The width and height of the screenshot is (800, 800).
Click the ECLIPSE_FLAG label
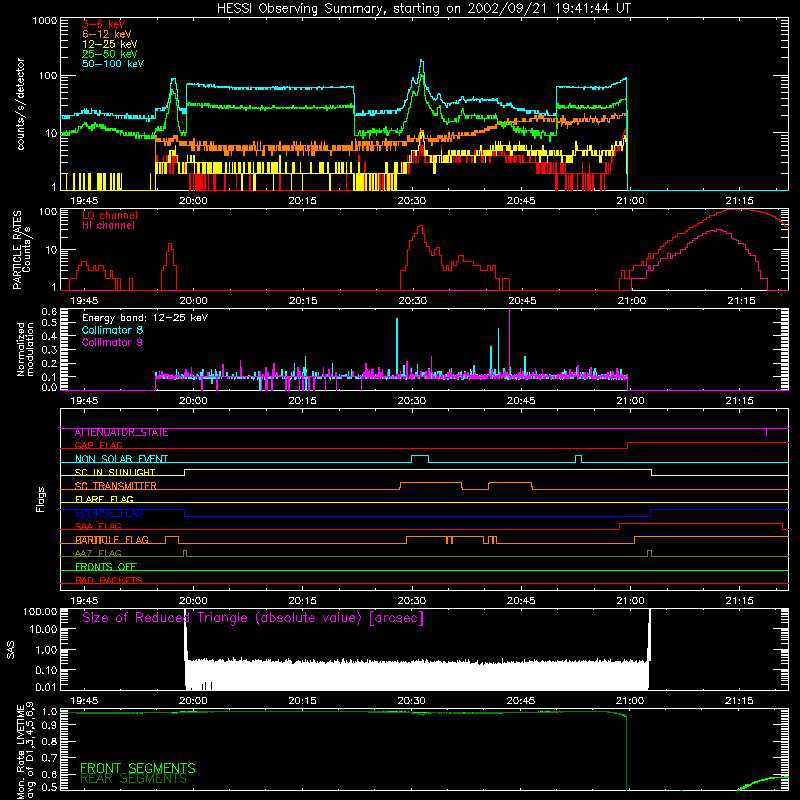pyautogui.click(x=109, y=513)
